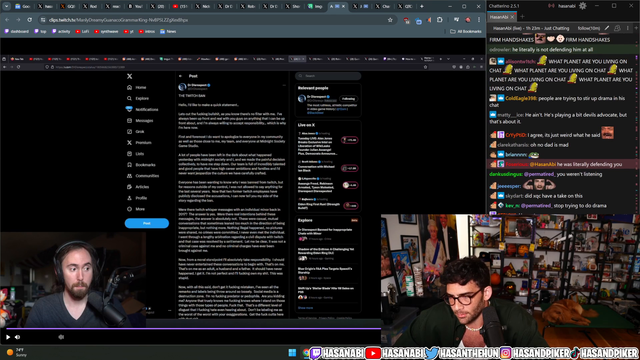
Task: Reload the Twitch clip page
Action: 29,20
